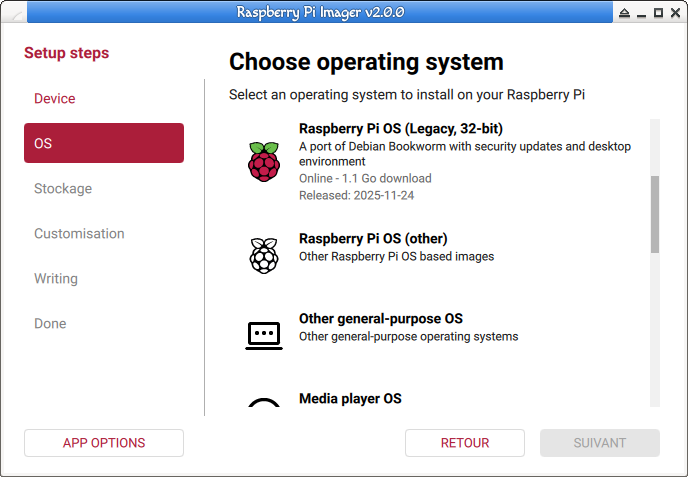Open Media player OS category

point(440,398)
